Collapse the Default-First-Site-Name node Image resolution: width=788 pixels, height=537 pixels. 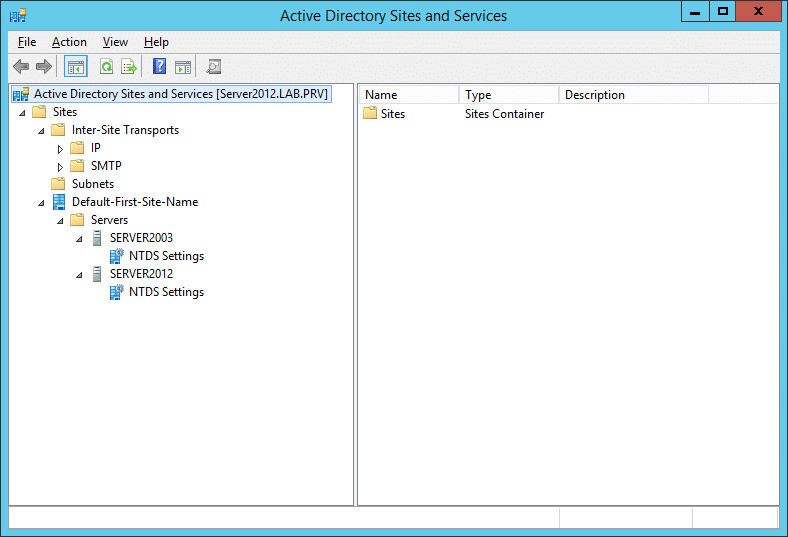41,203
